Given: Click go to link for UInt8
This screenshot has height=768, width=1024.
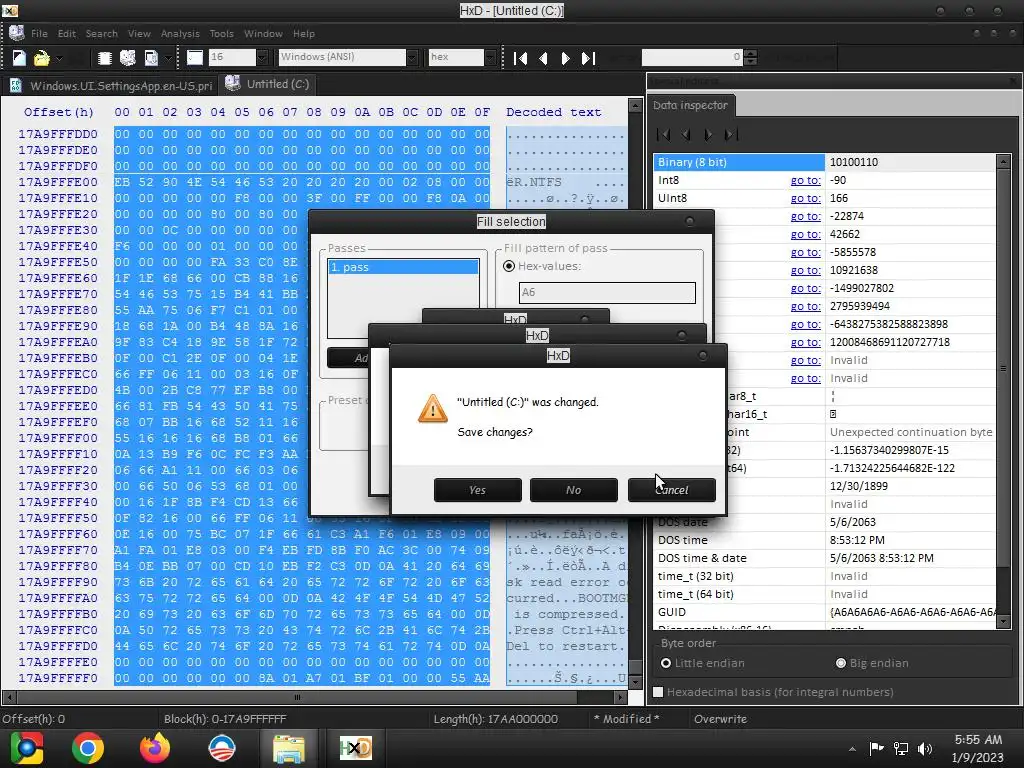Looking at the screenshot, I should click(x=805, y=199).
